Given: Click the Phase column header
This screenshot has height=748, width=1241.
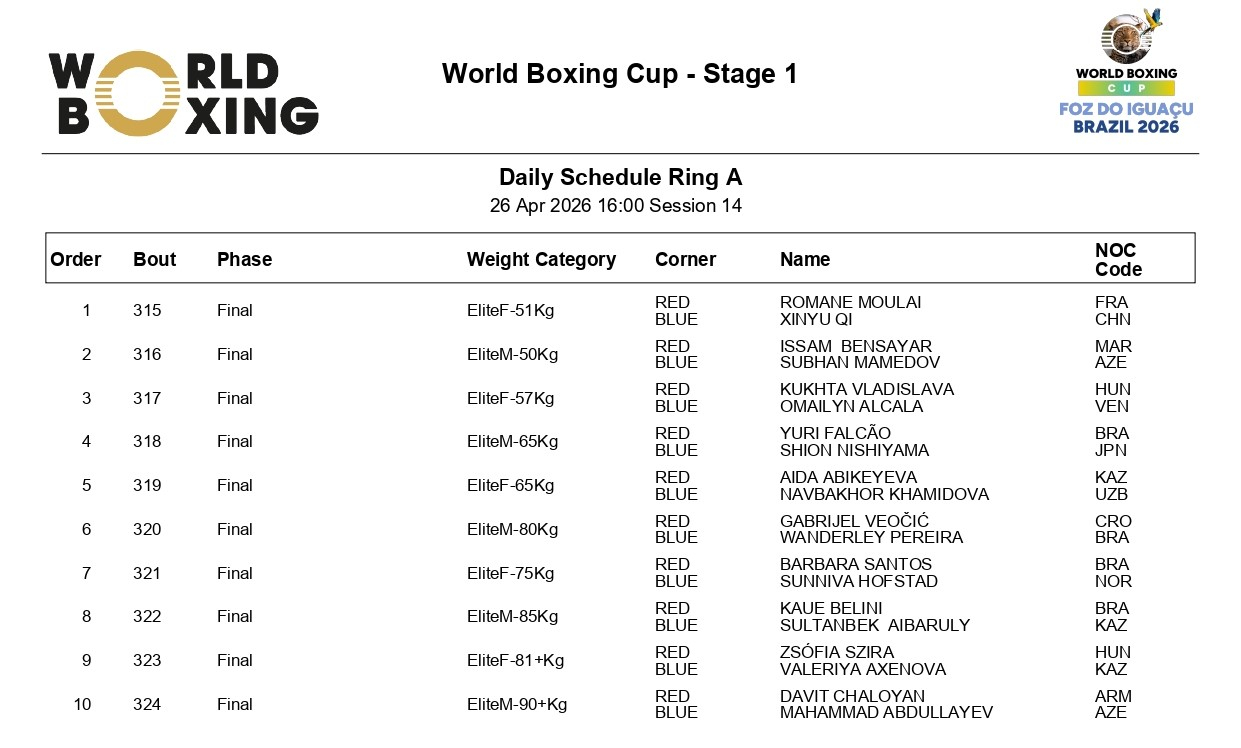Looking at the screenshot, I should 244,259.
